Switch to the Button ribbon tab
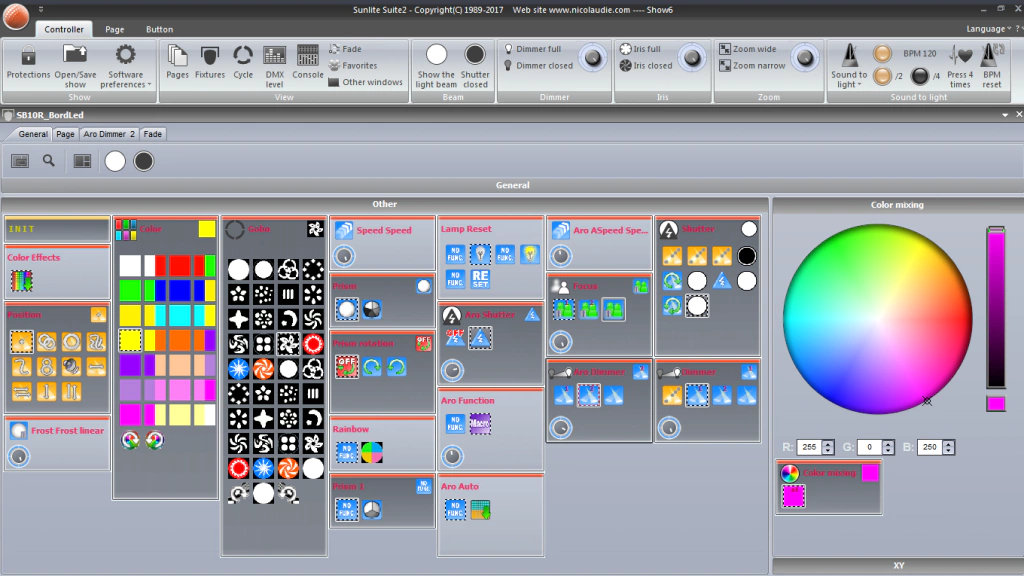This screenshot has height=576, width=1024. pyautogui.click(x=159, y=29)
